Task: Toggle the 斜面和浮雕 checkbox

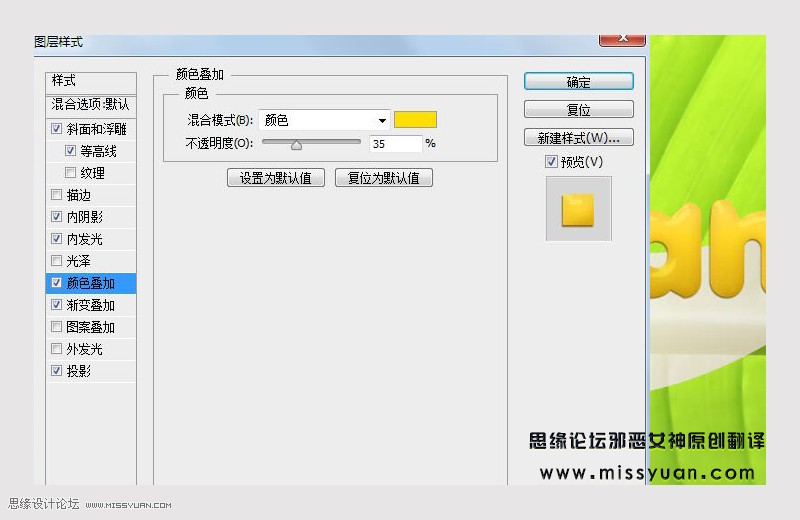Action: coord(57,129)
